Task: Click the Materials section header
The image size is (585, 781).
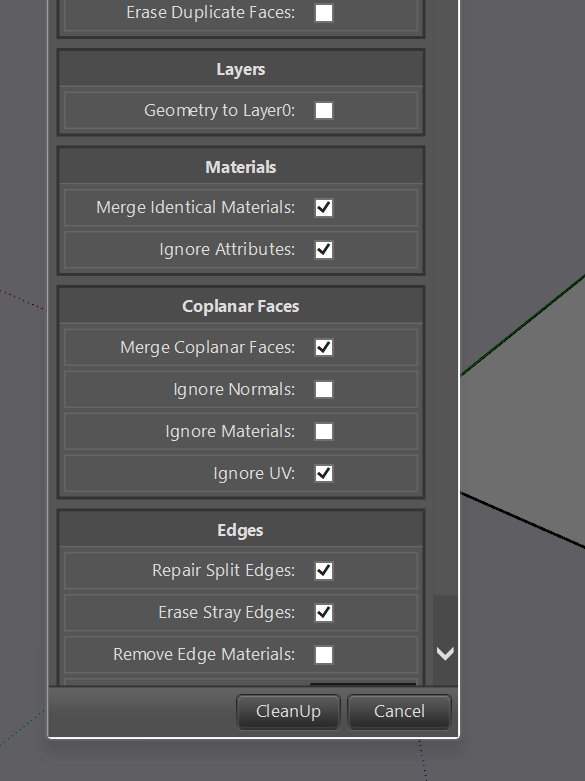Action: [x=241, y=167]
